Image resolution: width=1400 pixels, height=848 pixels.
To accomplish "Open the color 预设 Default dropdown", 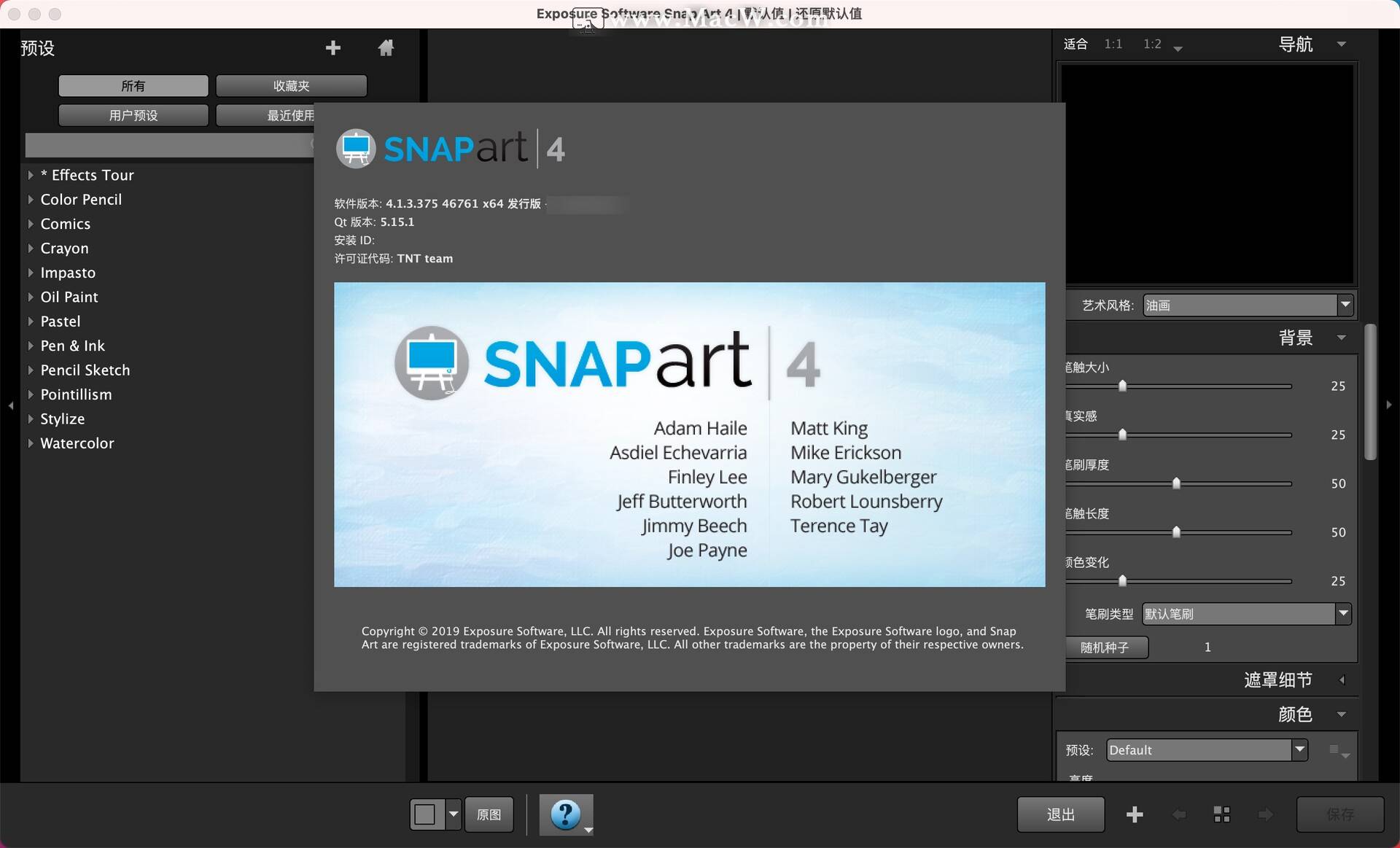I will tap(1207, 750).
